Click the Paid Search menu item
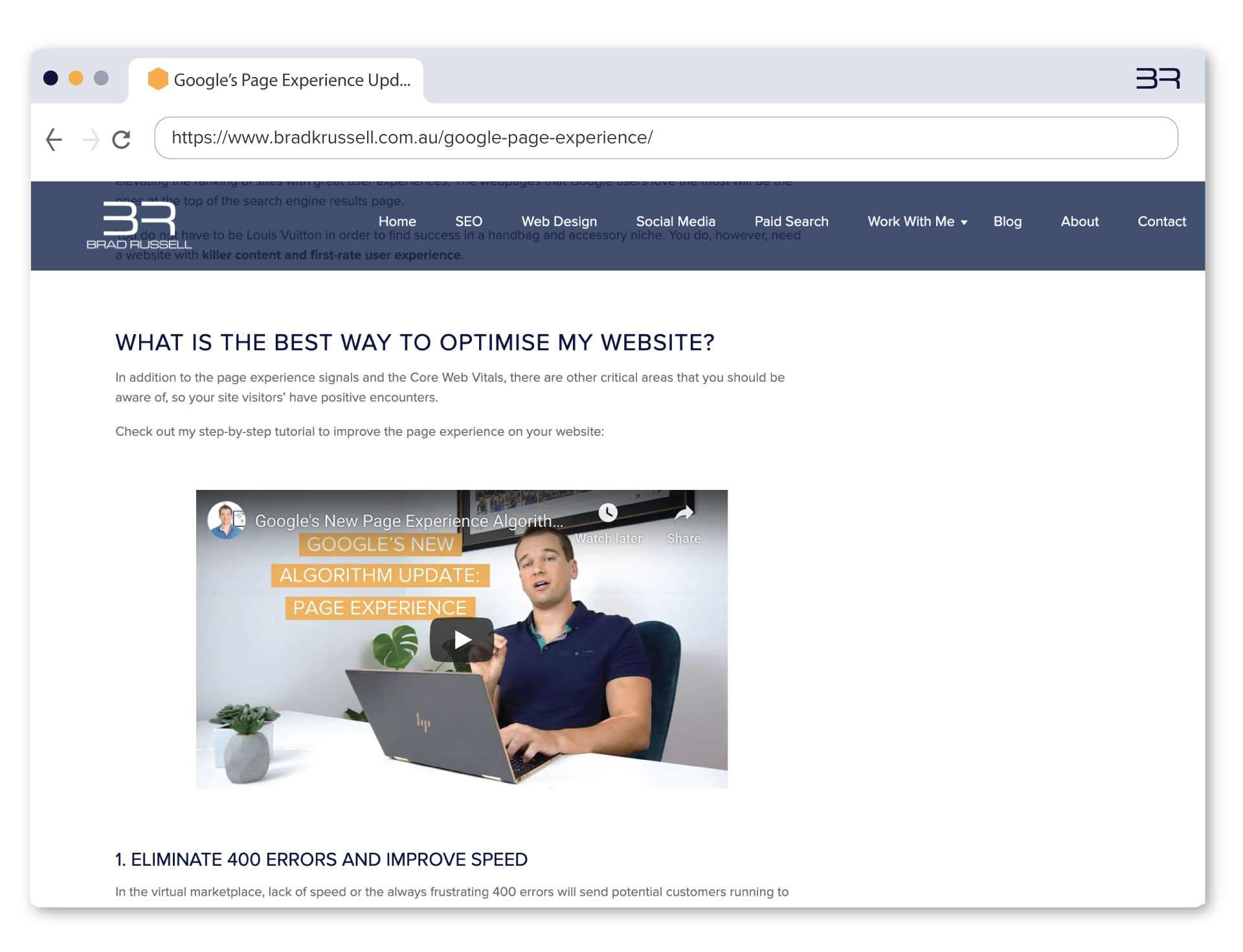This screenshot has height=952, width=1243. pos(791,221)
